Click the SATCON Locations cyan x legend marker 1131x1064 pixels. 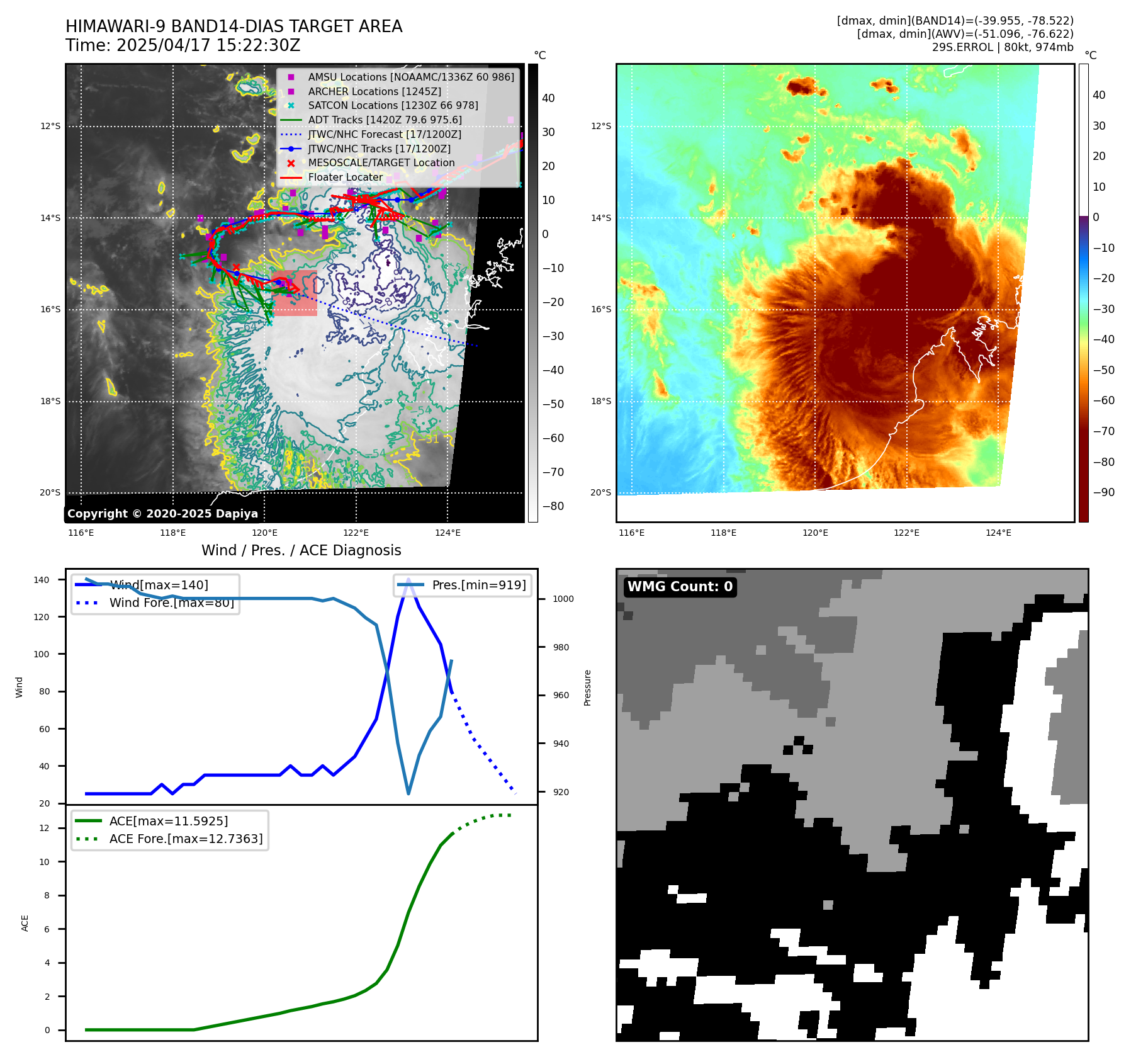tap(291, 106)
